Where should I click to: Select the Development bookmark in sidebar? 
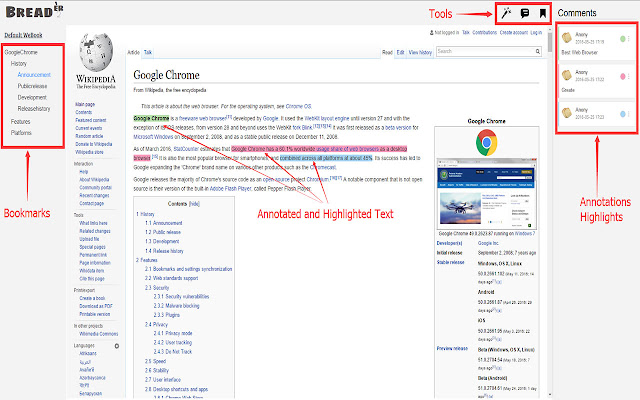point(32,98)
